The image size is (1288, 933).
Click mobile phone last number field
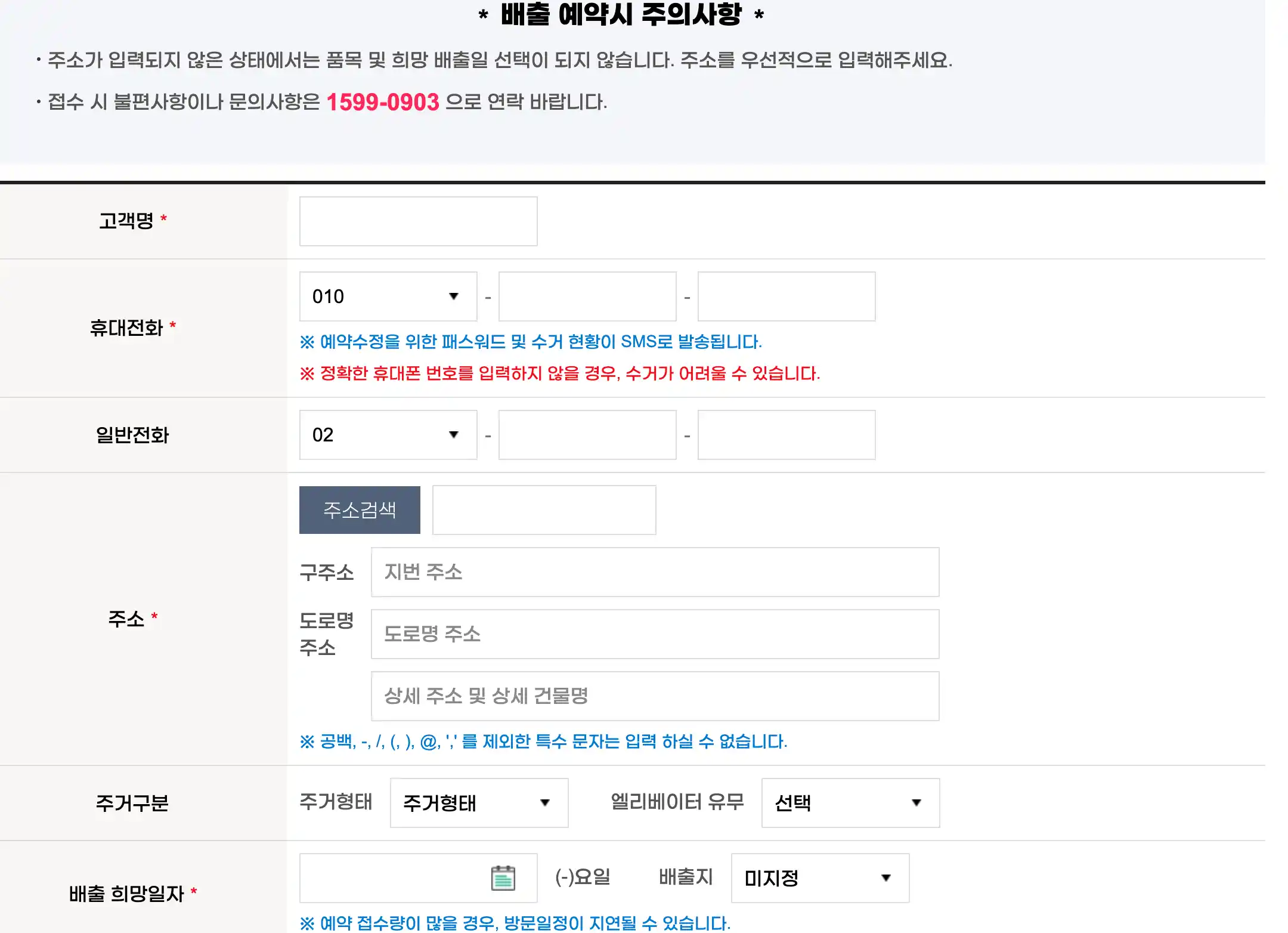(x=786, y=296)
